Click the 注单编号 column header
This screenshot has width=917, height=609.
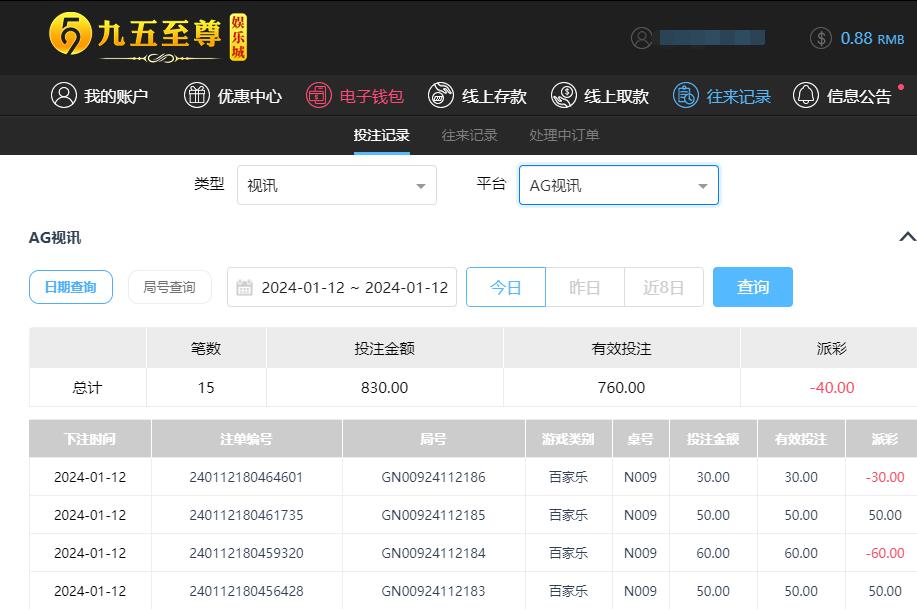coord(246,439)
